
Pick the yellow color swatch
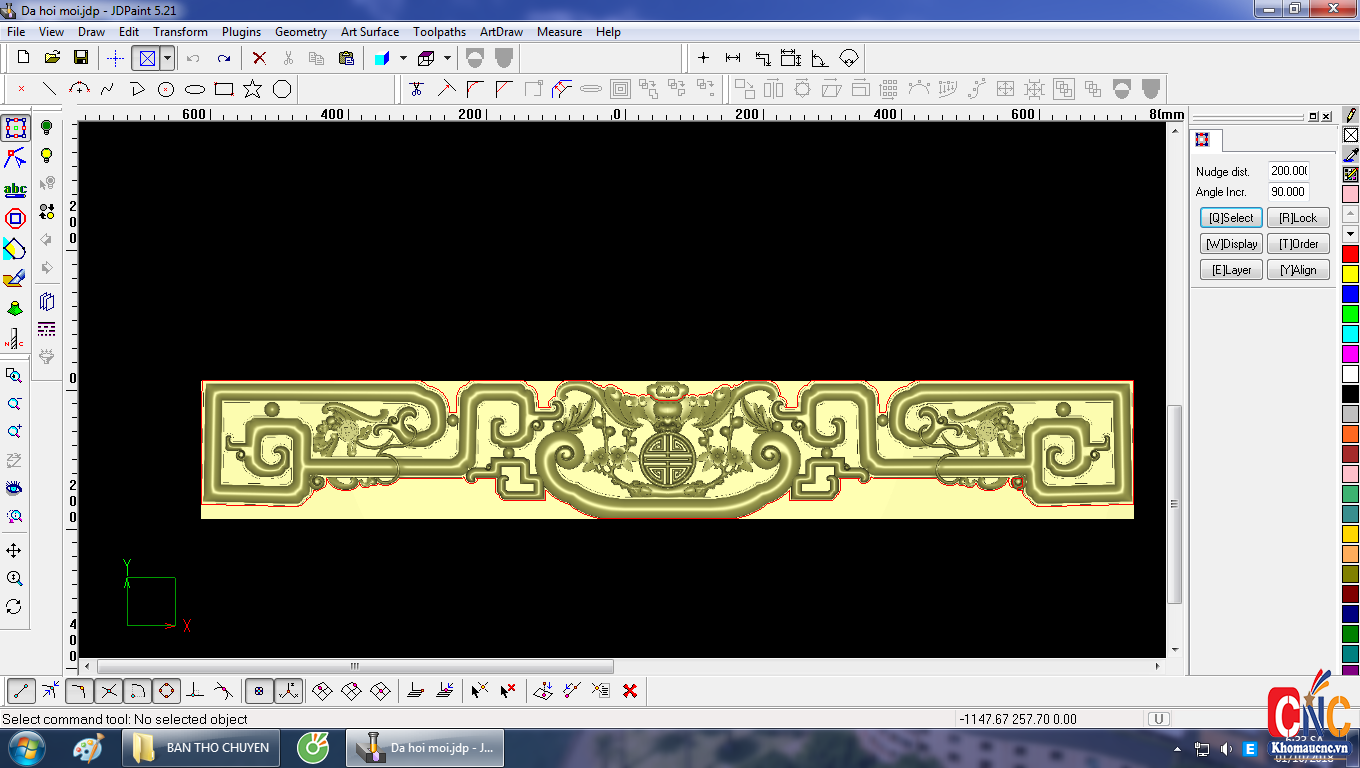(1350, 273)
